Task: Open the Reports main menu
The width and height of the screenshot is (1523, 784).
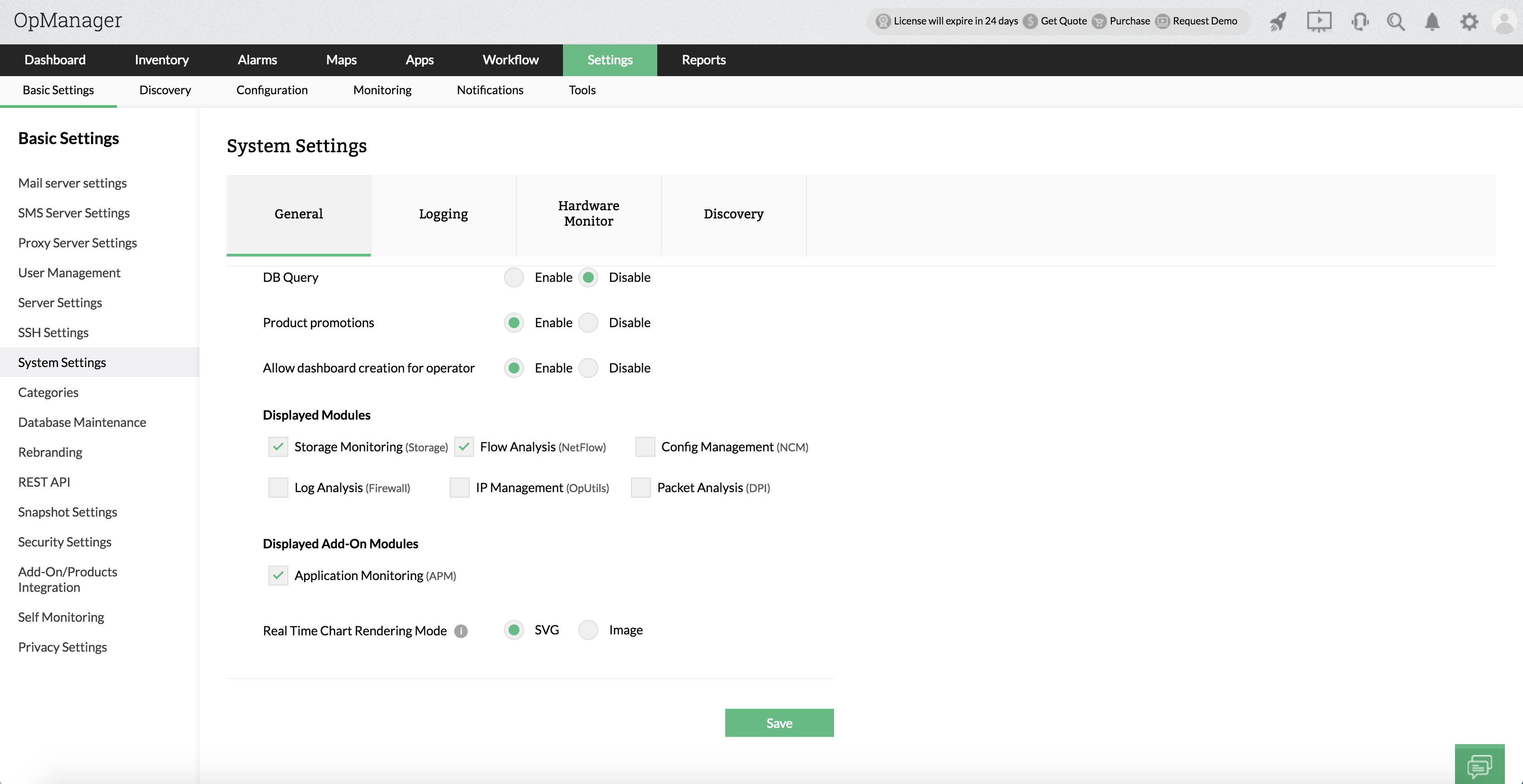Action: coord(703,60)
